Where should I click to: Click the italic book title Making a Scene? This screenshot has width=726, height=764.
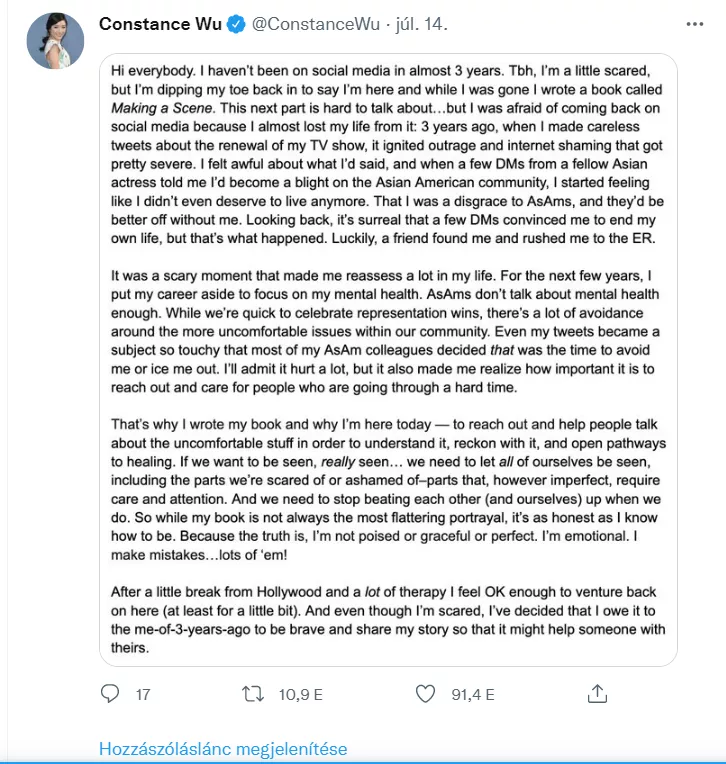161,108
